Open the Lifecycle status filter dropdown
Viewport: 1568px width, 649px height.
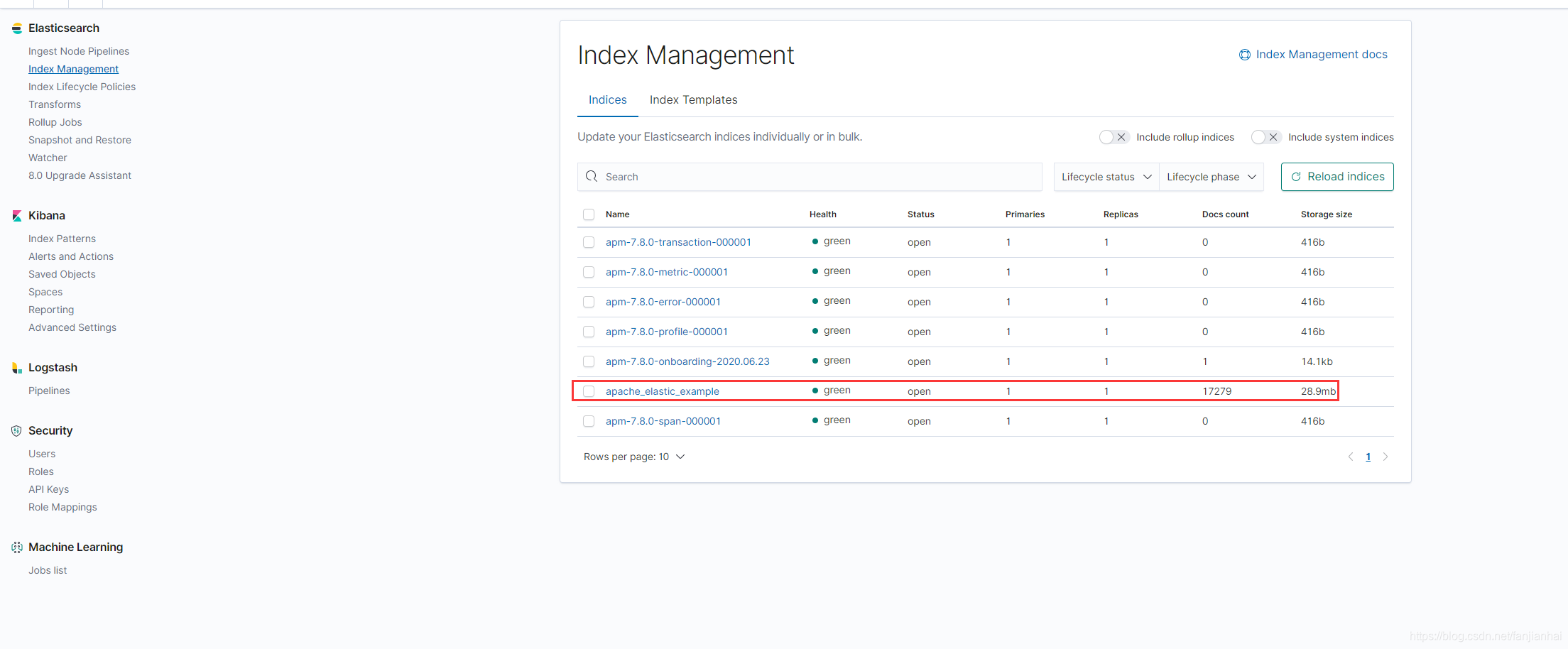tap(1106, 177)
